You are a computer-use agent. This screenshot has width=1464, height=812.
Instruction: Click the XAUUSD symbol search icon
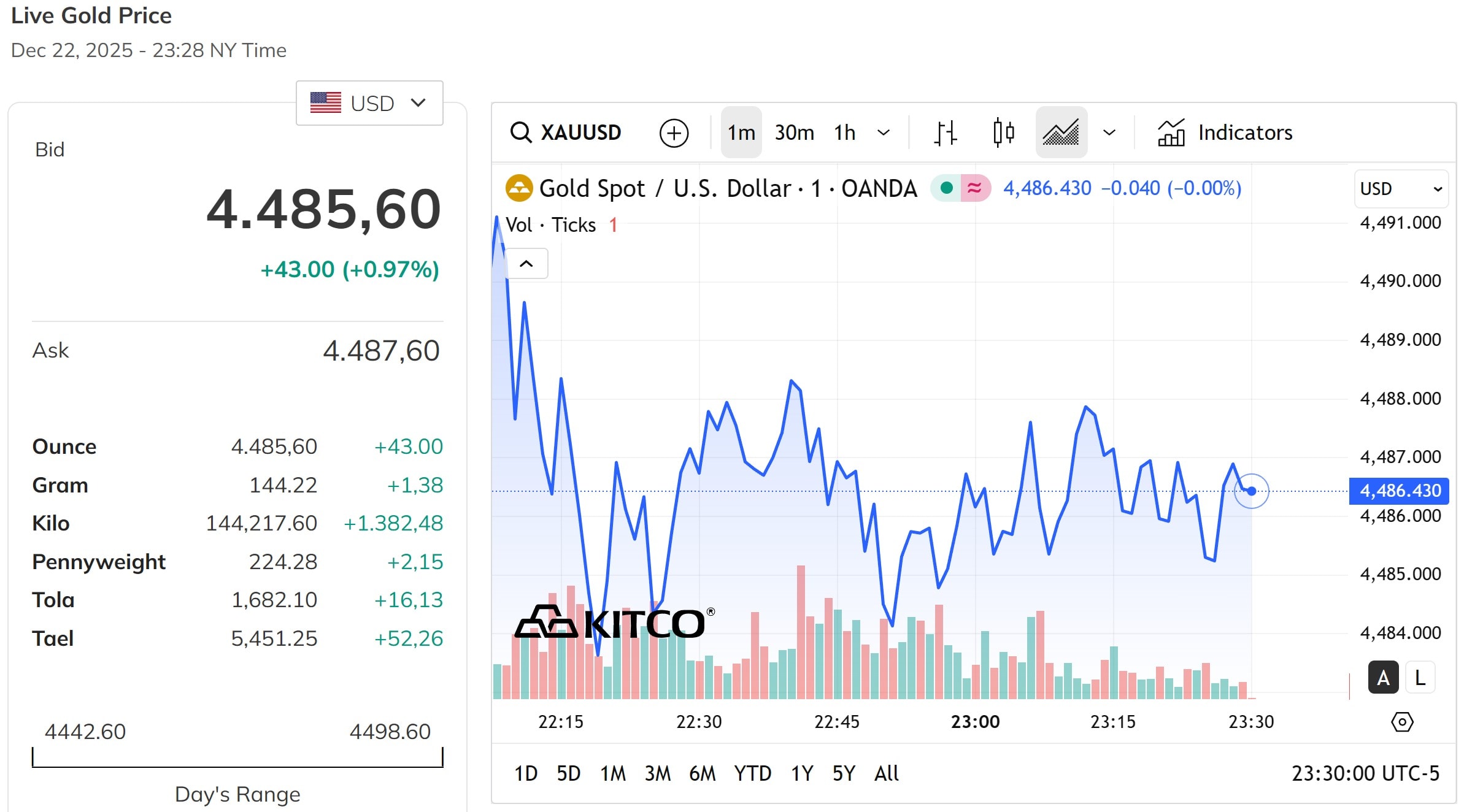tap(521, 132)
